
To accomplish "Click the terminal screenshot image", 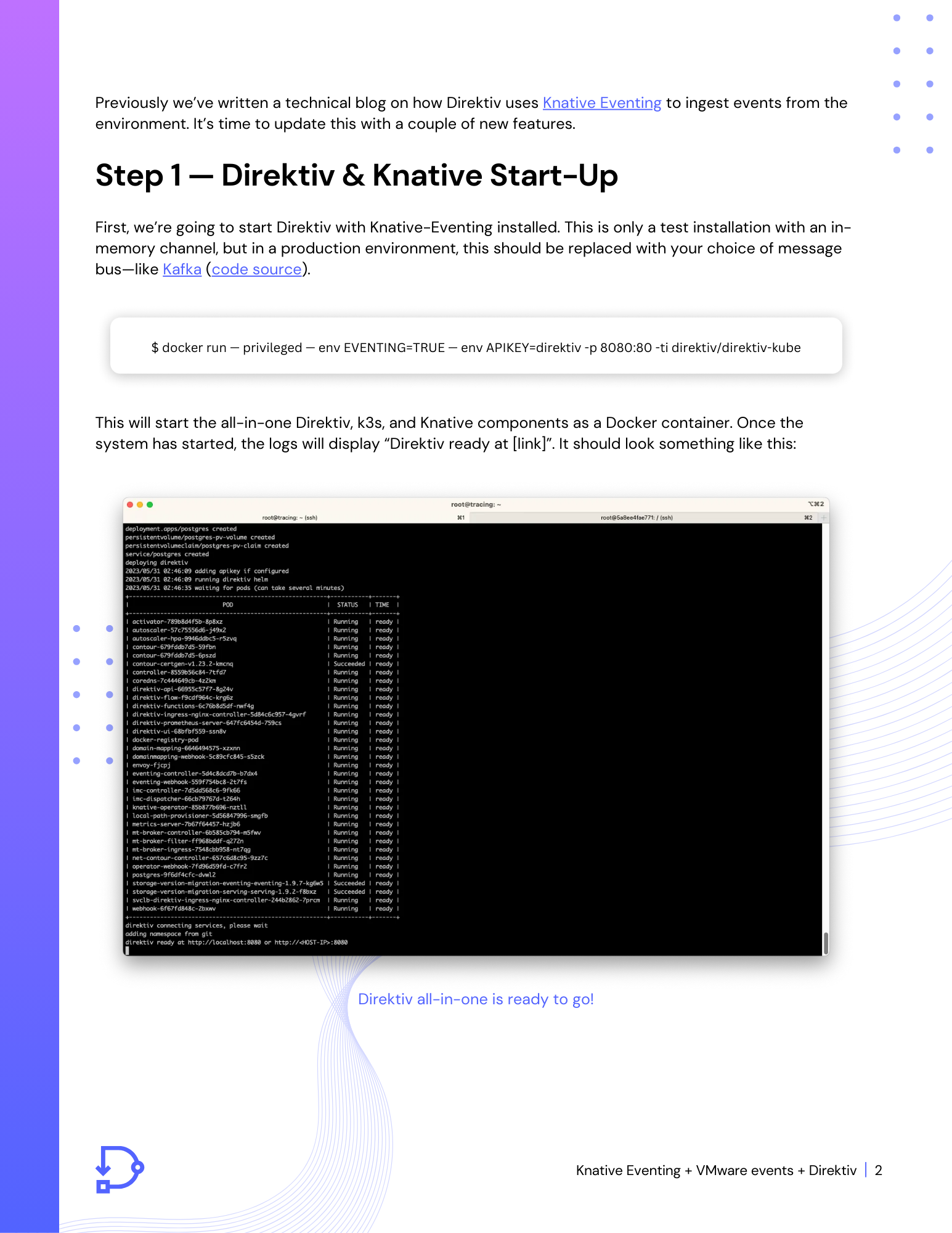I will point(476,726).
